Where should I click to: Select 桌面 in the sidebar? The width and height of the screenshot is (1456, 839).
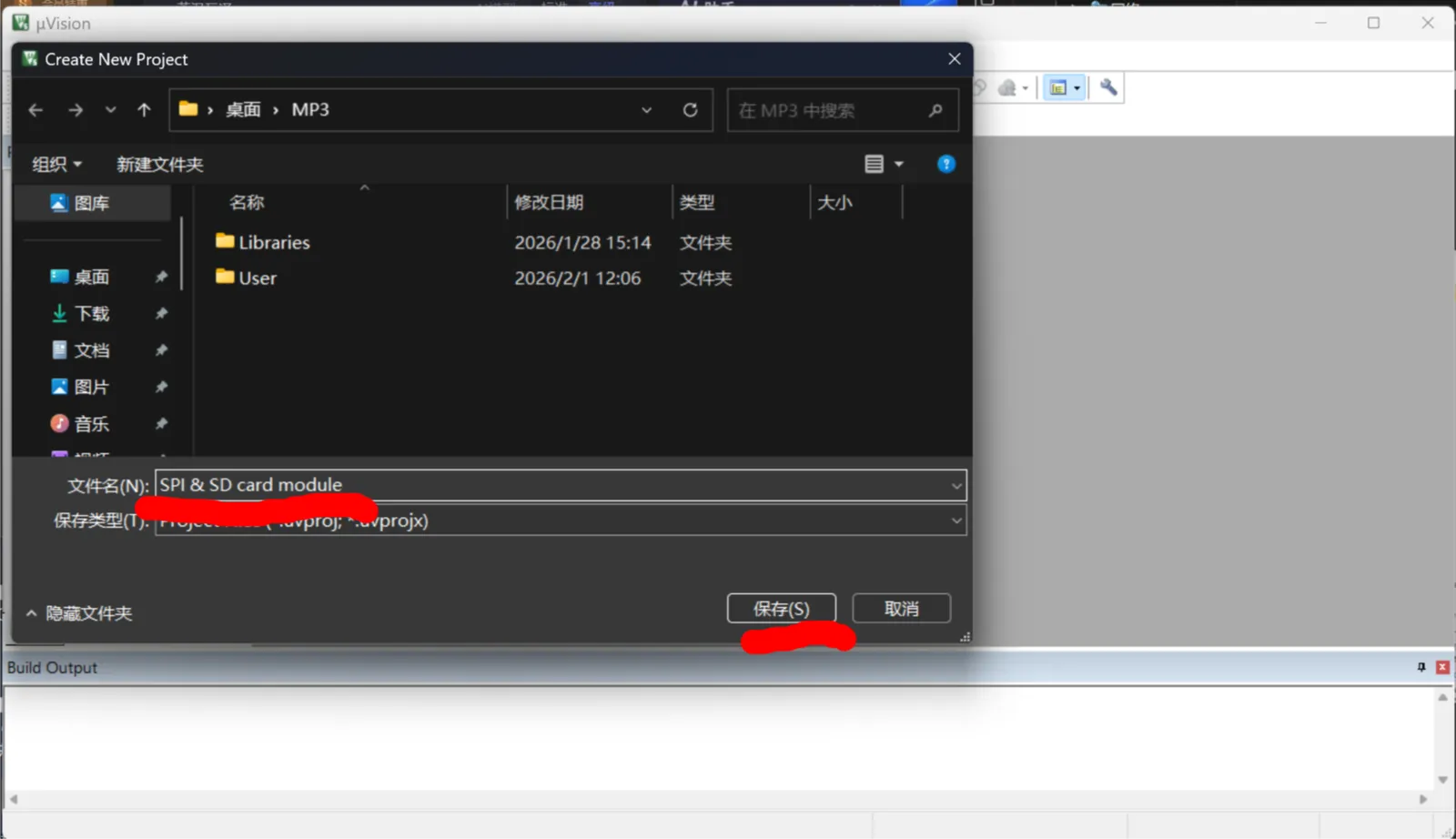point(91,277)
